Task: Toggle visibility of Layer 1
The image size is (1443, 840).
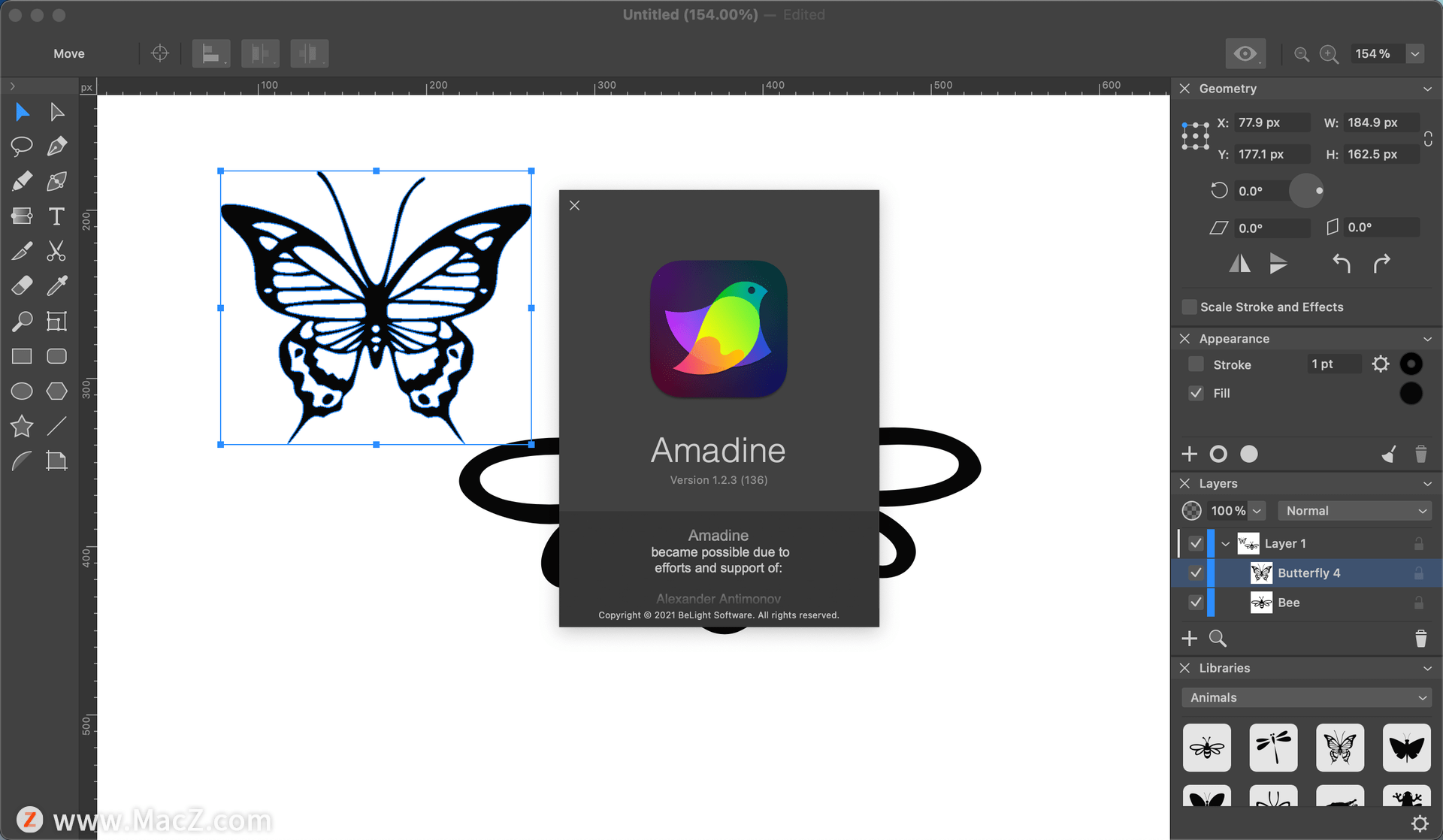Action: [1196, 543]
